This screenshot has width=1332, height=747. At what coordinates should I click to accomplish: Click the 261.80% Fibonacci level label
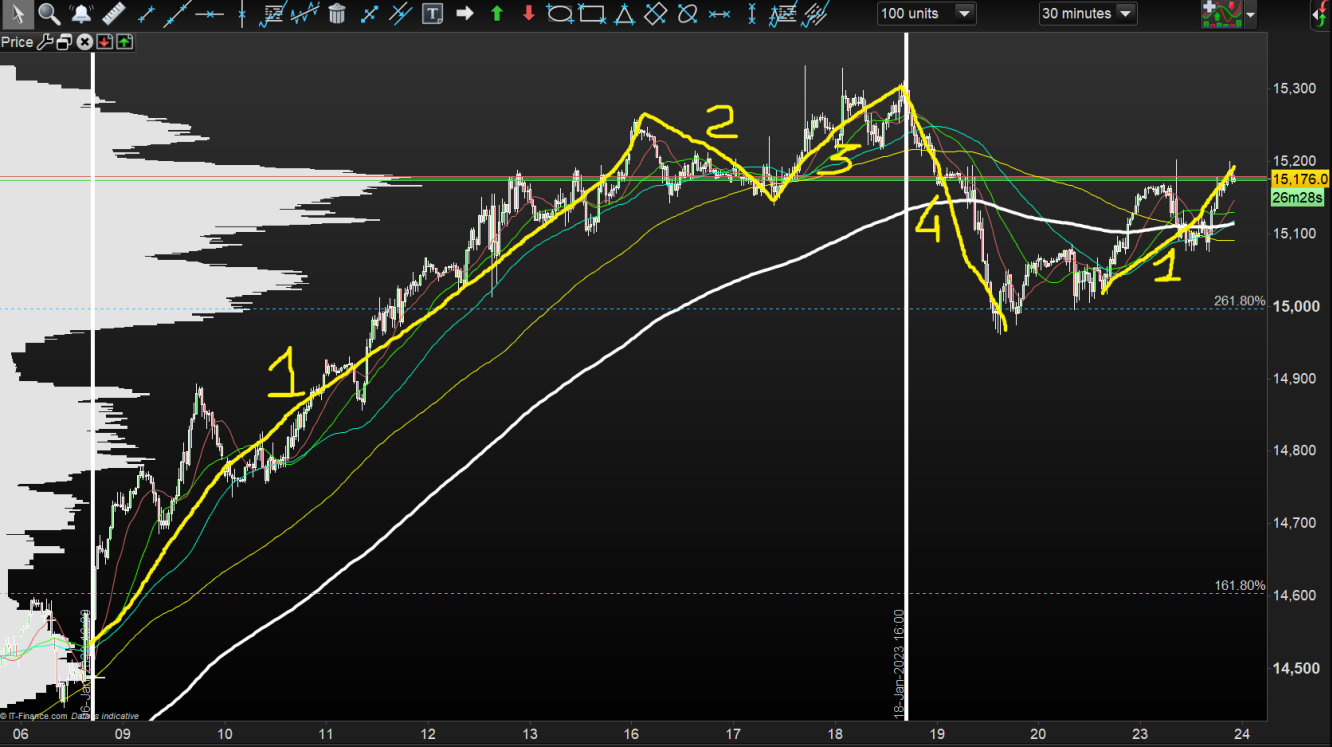(1240, 300)
